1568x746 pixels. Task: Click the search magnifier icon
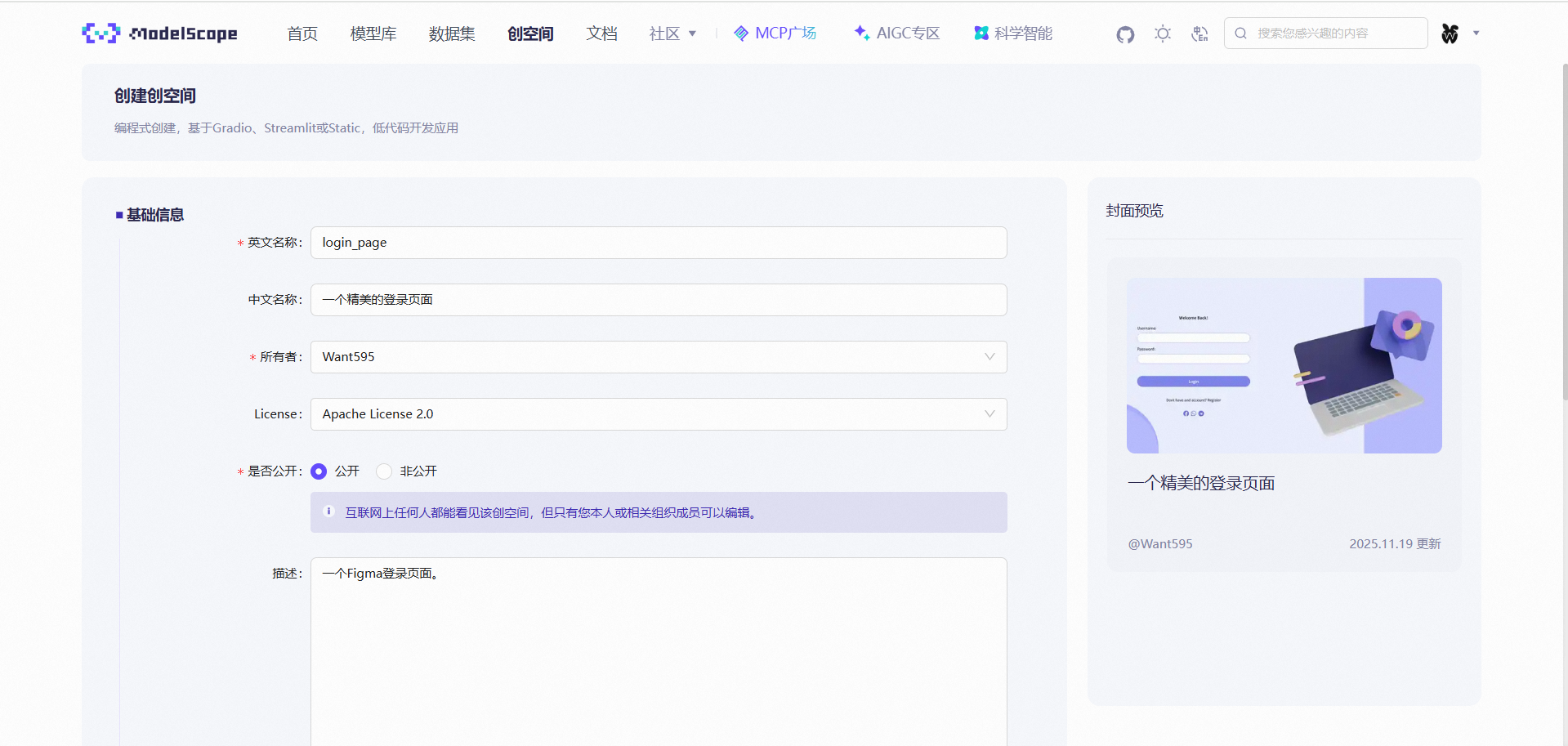pyautogui.click(x=1241, y=34)
